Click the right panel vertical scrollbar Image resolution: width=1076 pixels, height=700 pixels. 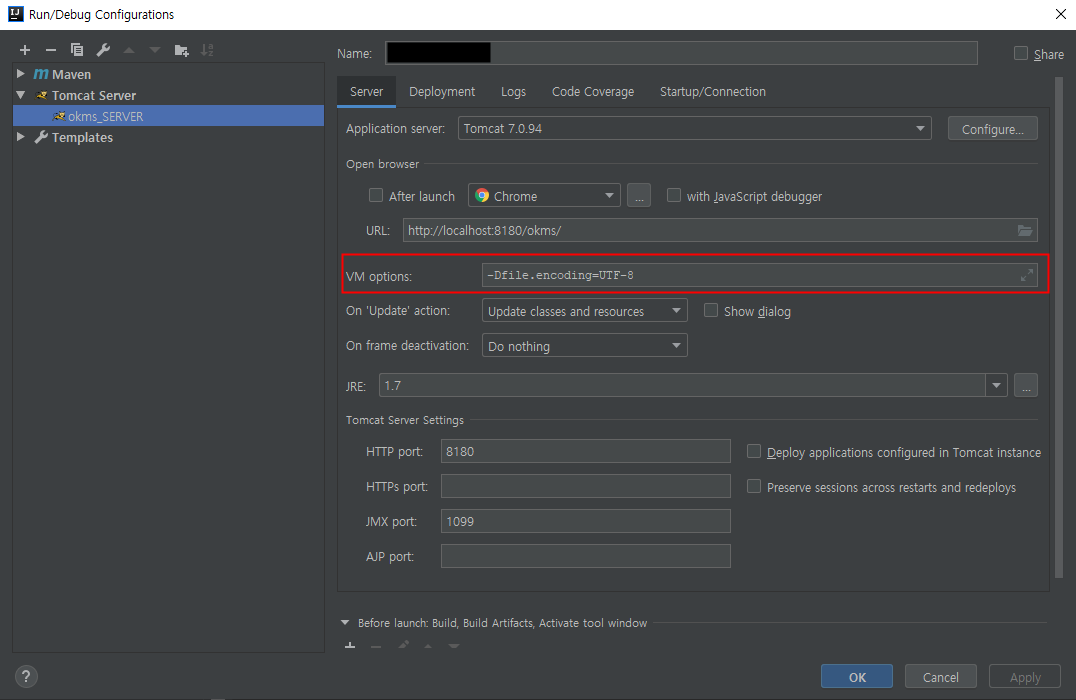coord(1058,328)
